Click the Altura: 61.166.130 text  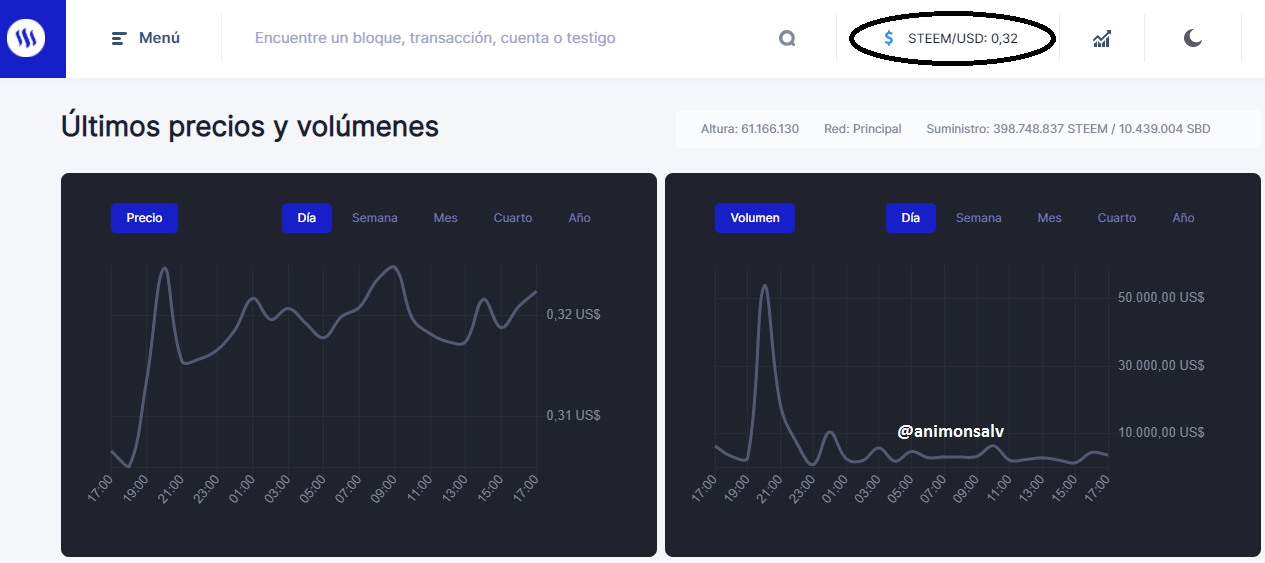click(750, 129)
